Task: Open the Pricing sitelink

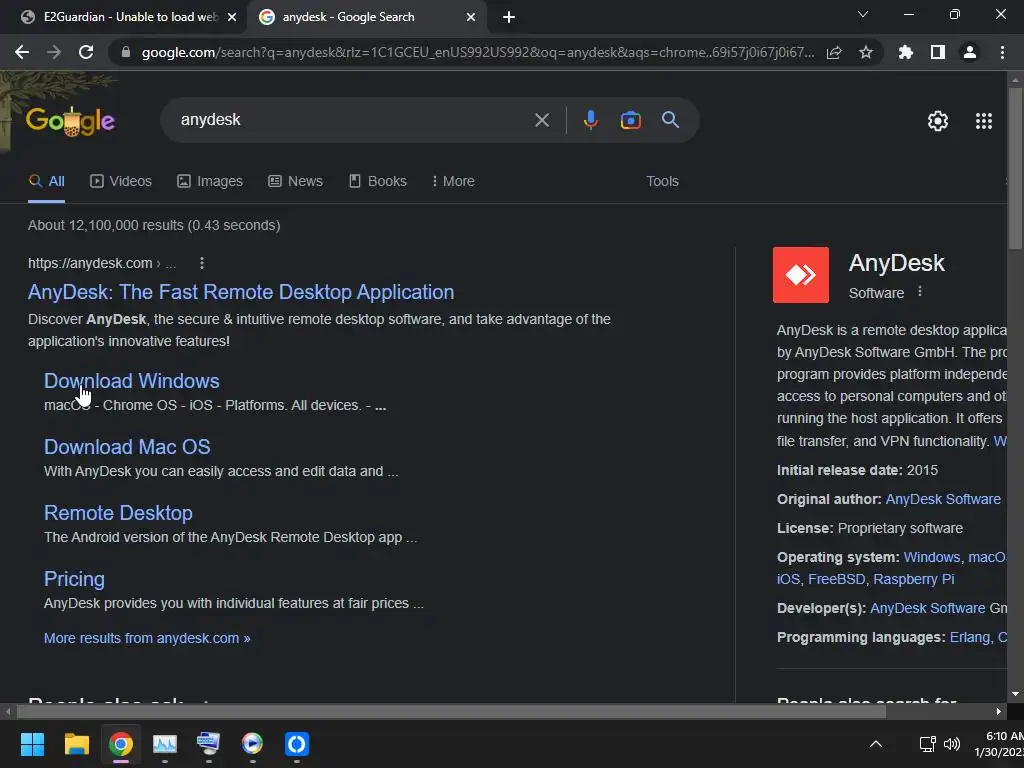Action: click(74, 579)
